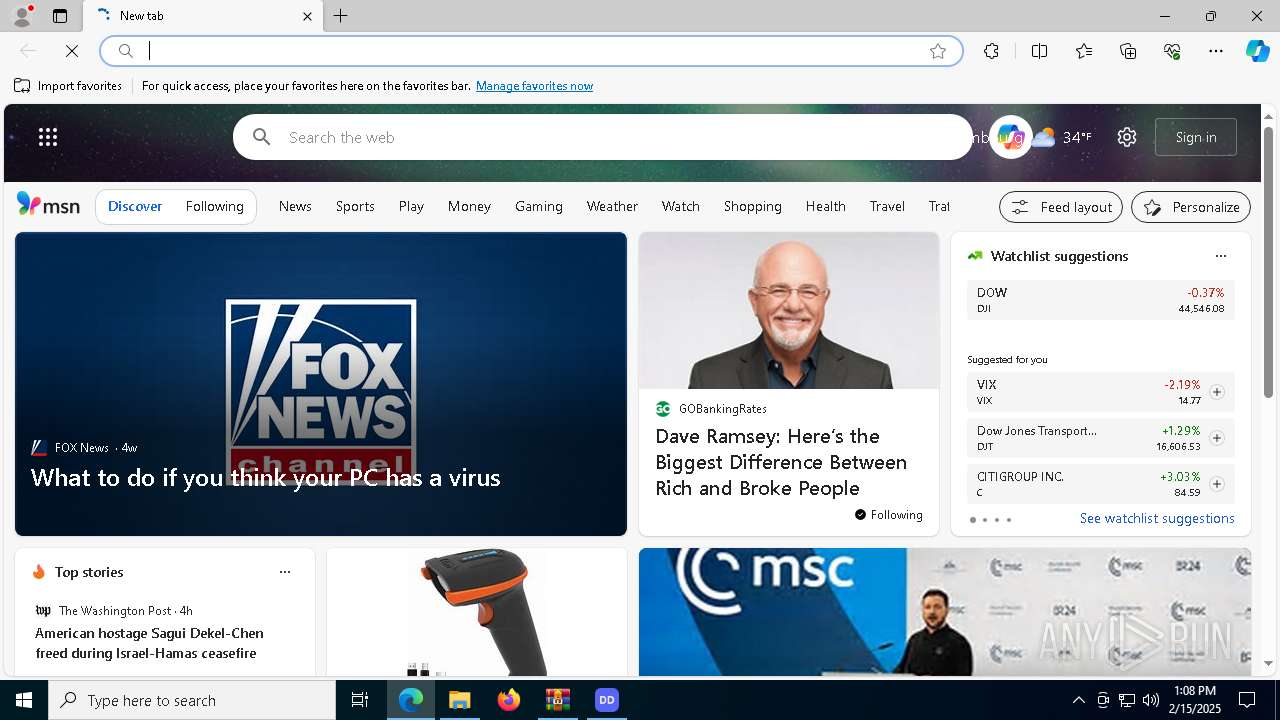Open the barcode scanner product card
Screen dimensions: 1280x720
pyautogui.click(x=477, y=612)
